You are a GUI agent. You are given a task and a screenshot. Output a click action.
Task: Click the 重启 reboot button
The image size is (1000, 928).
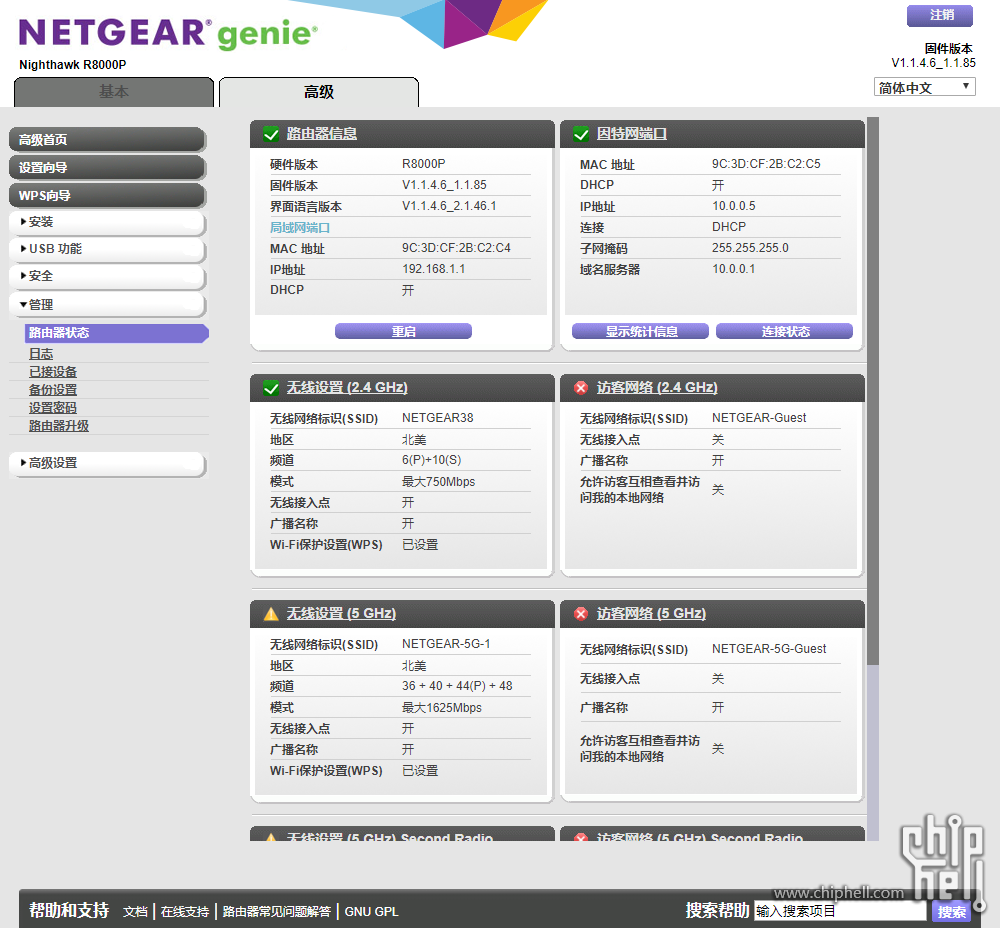pos(404,331)
